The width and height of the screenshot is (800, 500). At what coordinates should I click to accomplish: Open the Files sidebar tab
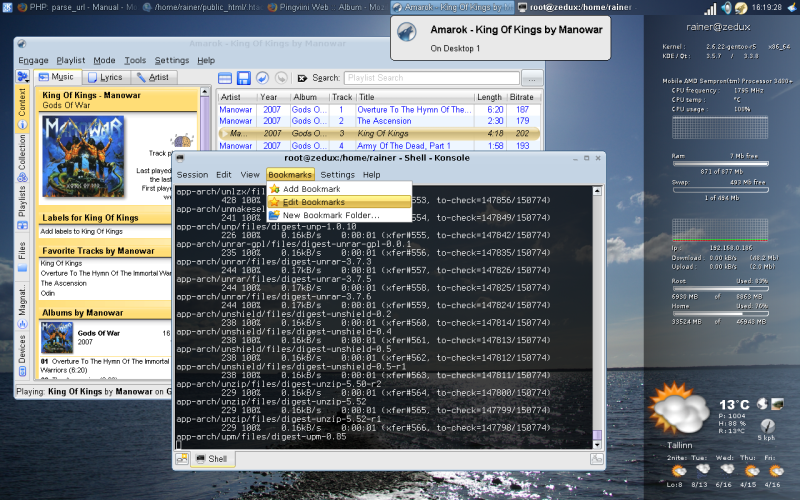tap(22, 256)
